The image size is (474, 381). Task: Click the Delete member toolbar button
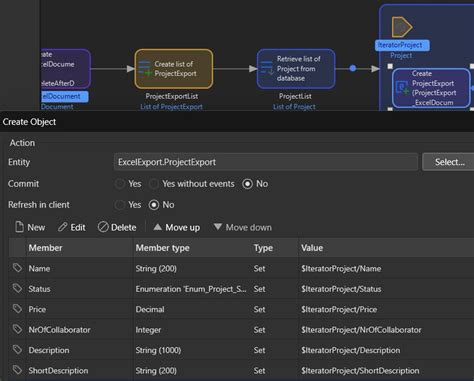[117, 227]
